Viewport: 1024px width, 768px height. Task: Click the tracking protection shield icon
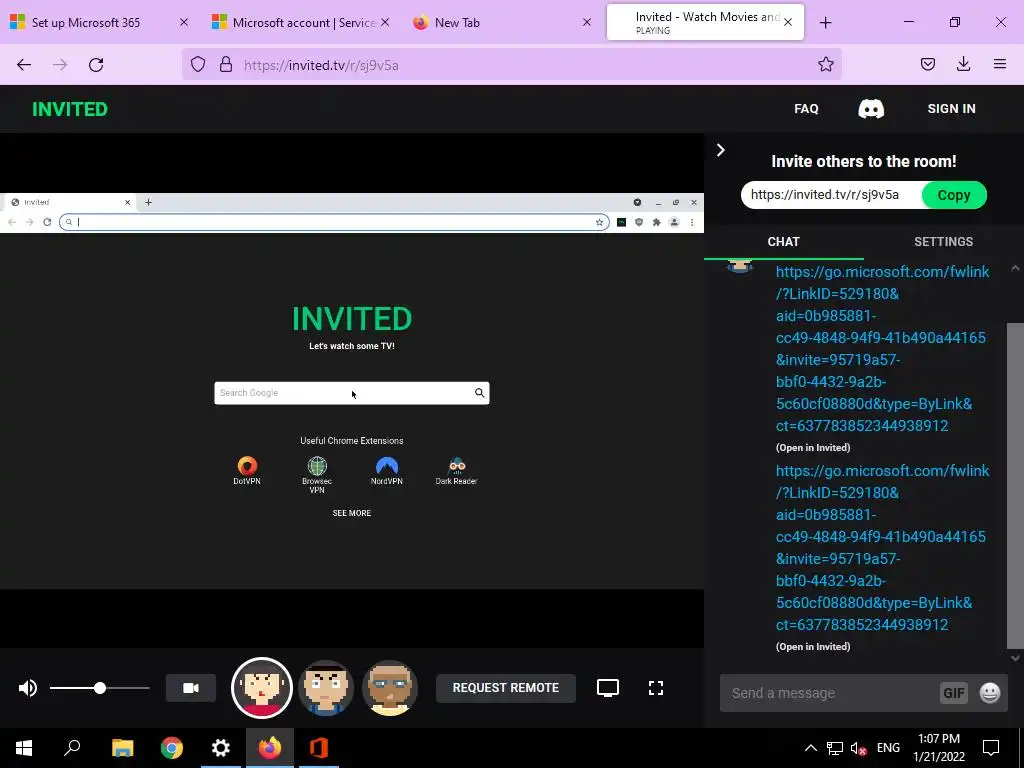(x=198, y=65)
